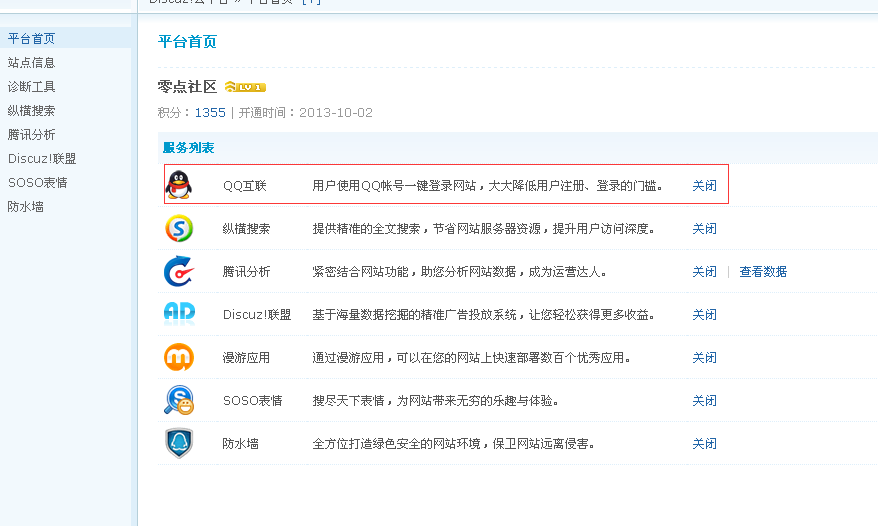This screenshot has height=526, width=878.
Task: Click the SOSO表情 magnifier smiley icon
Action: 179,400
